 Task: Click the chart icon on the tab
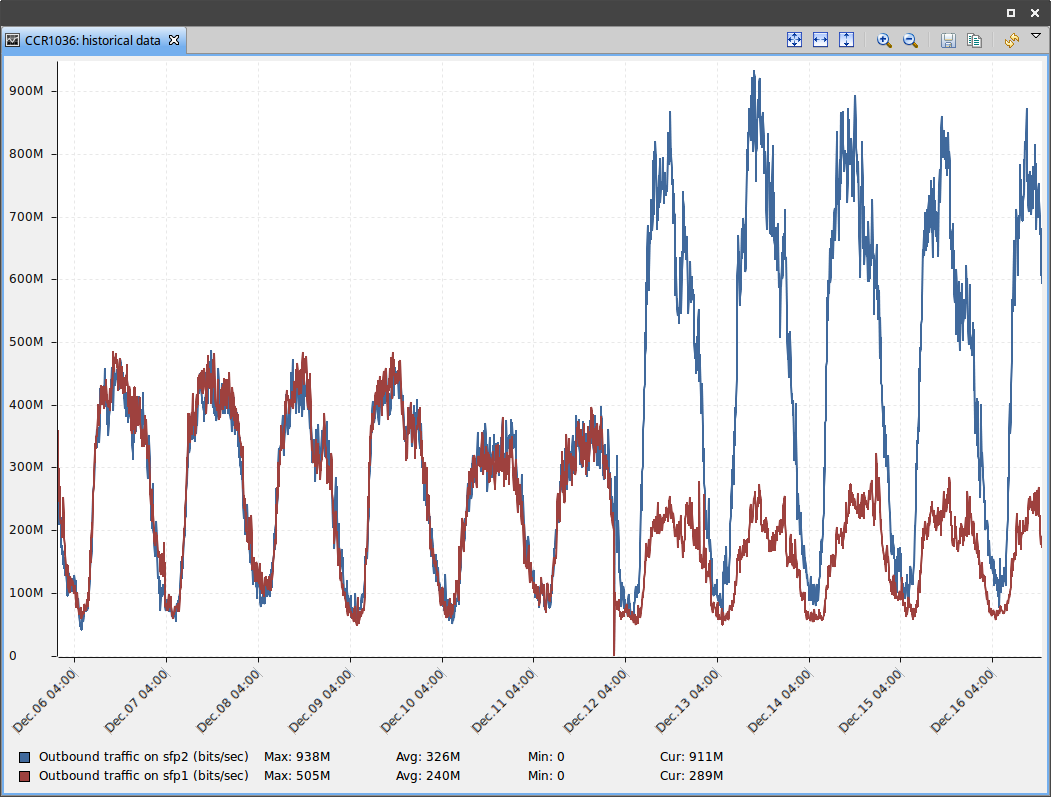tap(13, 41)
